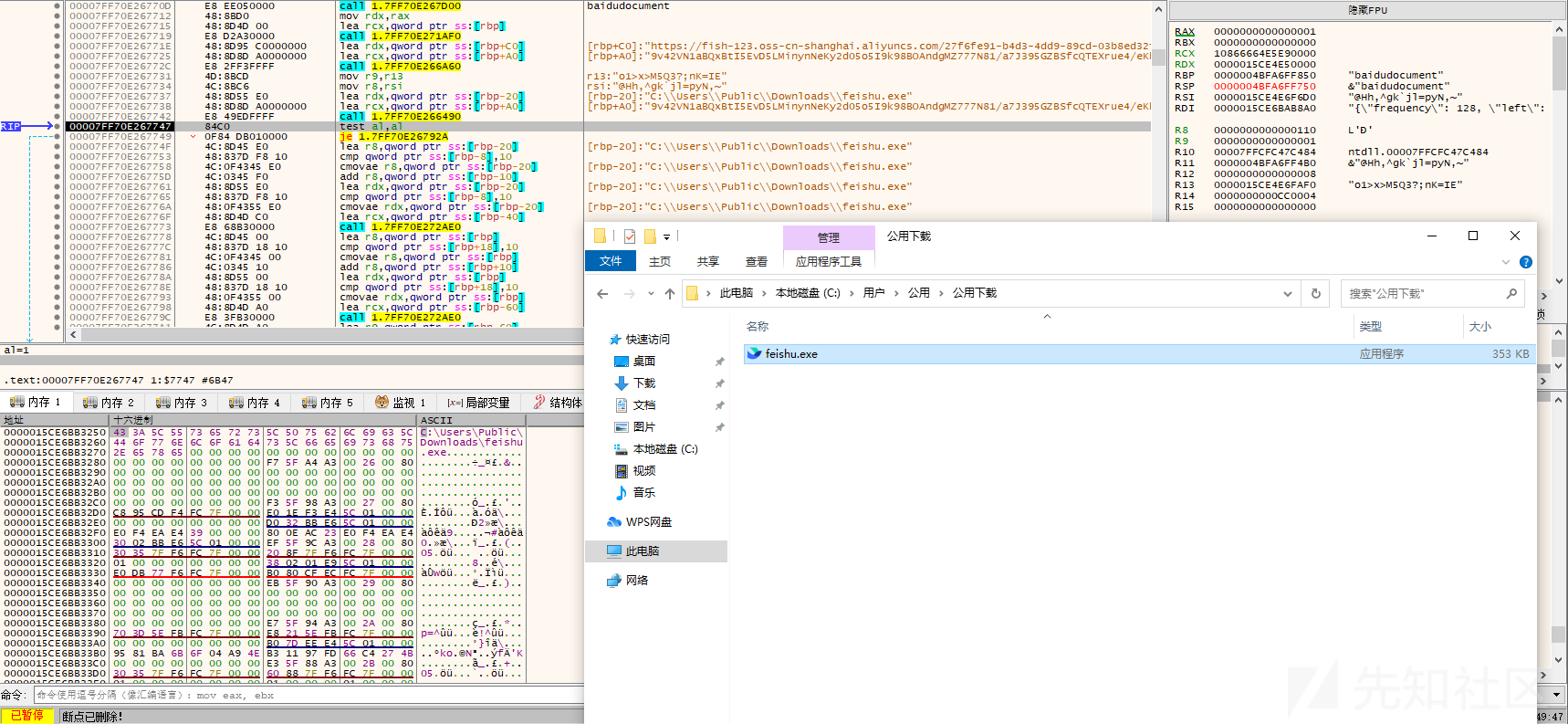Click the up one level arrow
Screen dimensions: 1568x724
[670, 293]
